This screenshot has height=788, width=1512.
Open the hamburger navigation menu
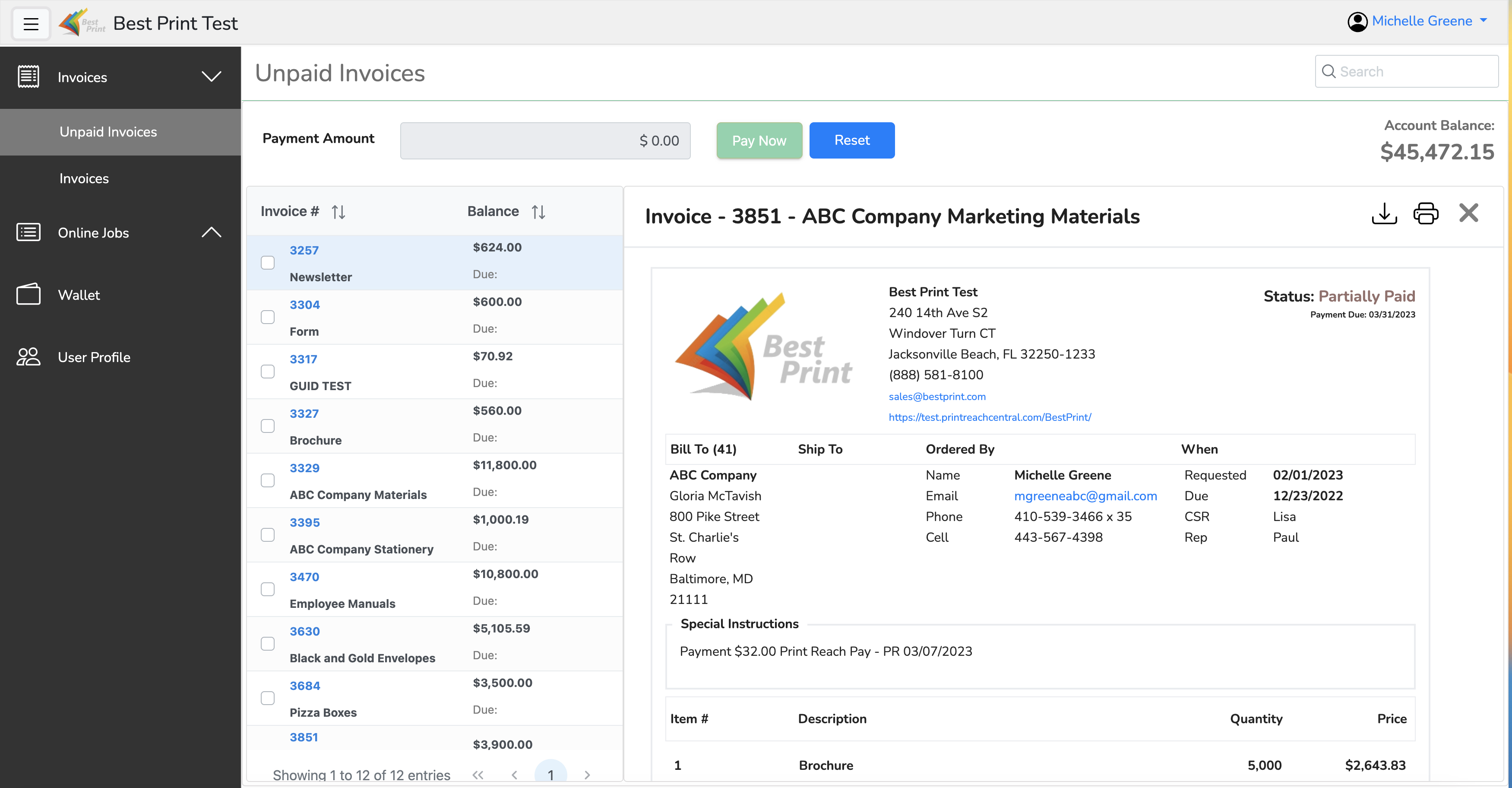click(x=31, y=23)
